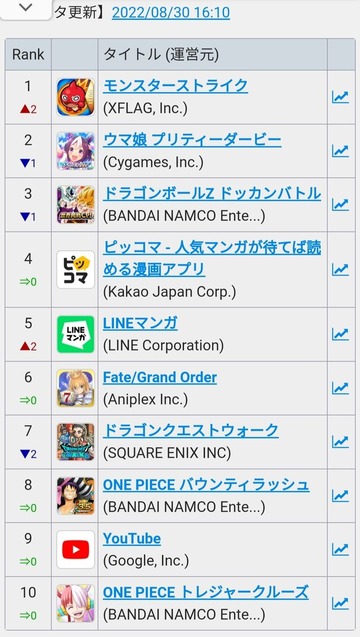Open the ONE PIECE トレジャークルーズ link
This screenshot has width=360, height=637.
point(206,592)
